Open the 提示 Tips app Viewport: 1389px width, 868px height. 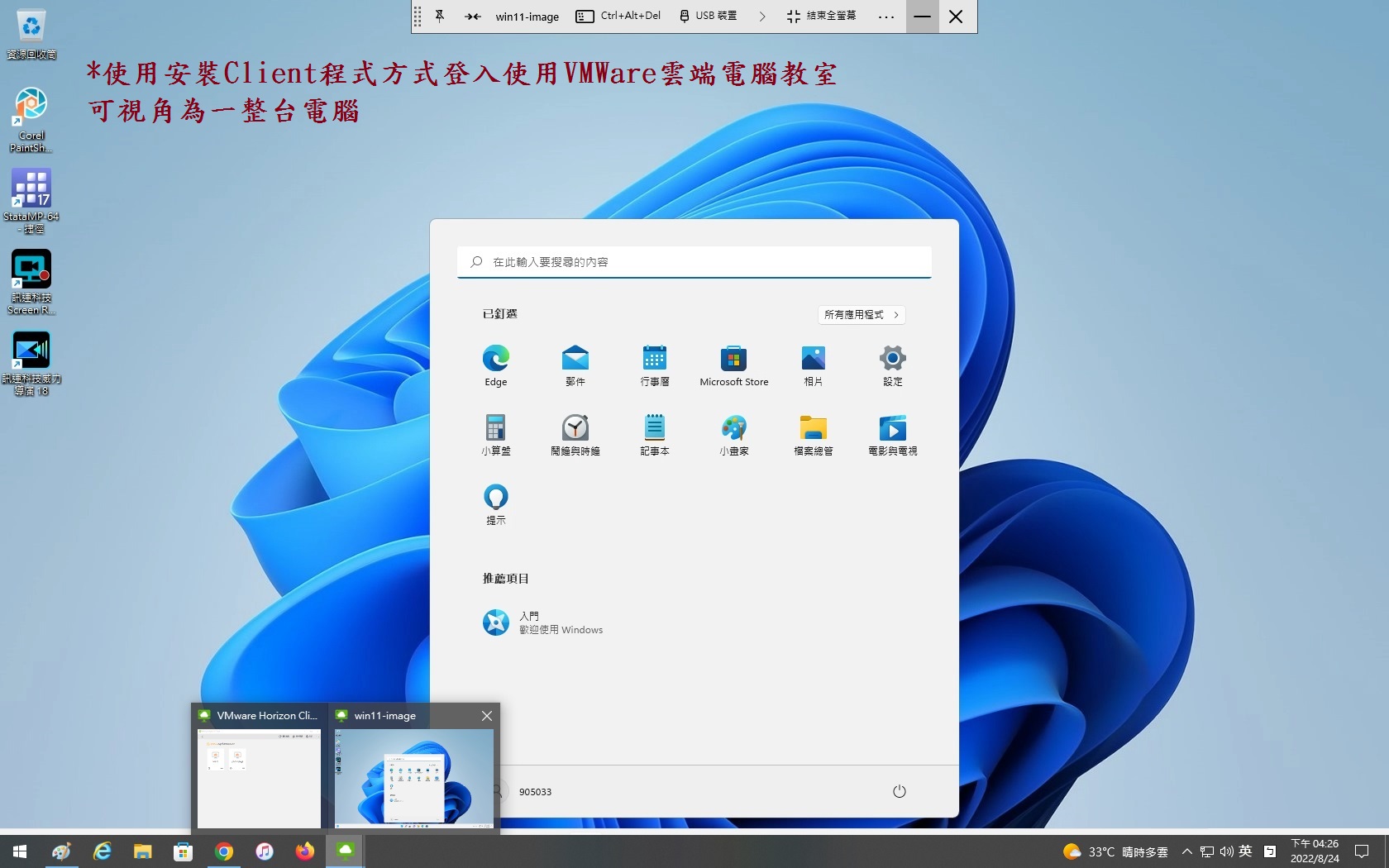pyautogui.click(x=495, y=504)
